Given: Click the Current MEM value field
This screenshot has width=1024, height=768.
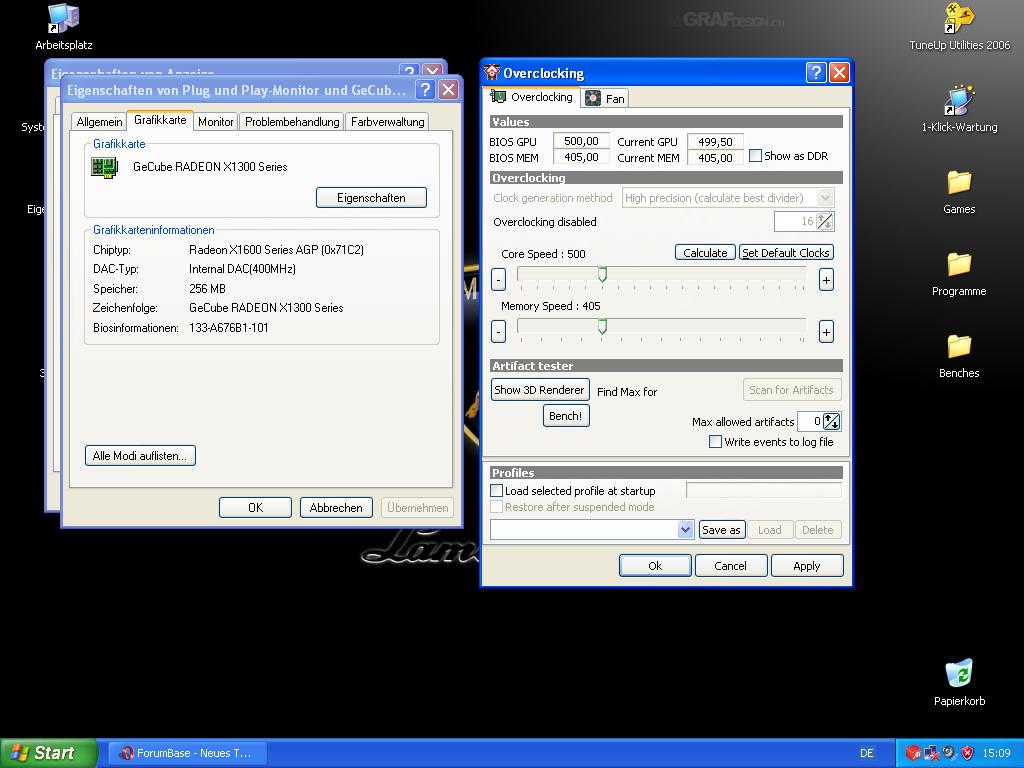Looking at the screenshot, I should (x=715, y=157).
